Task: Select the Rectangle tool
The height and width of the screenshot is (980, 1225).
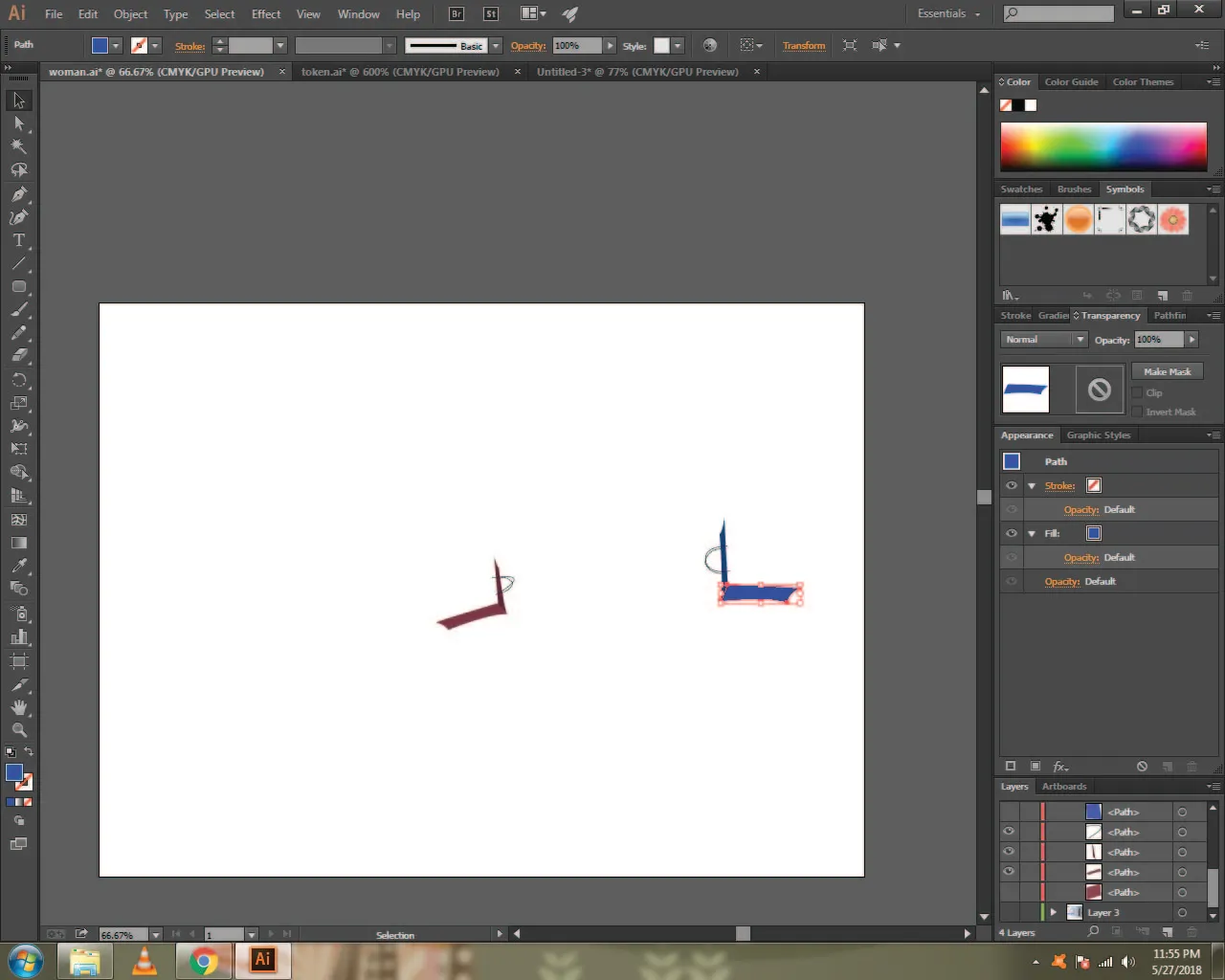Action: tap(18, 286)
